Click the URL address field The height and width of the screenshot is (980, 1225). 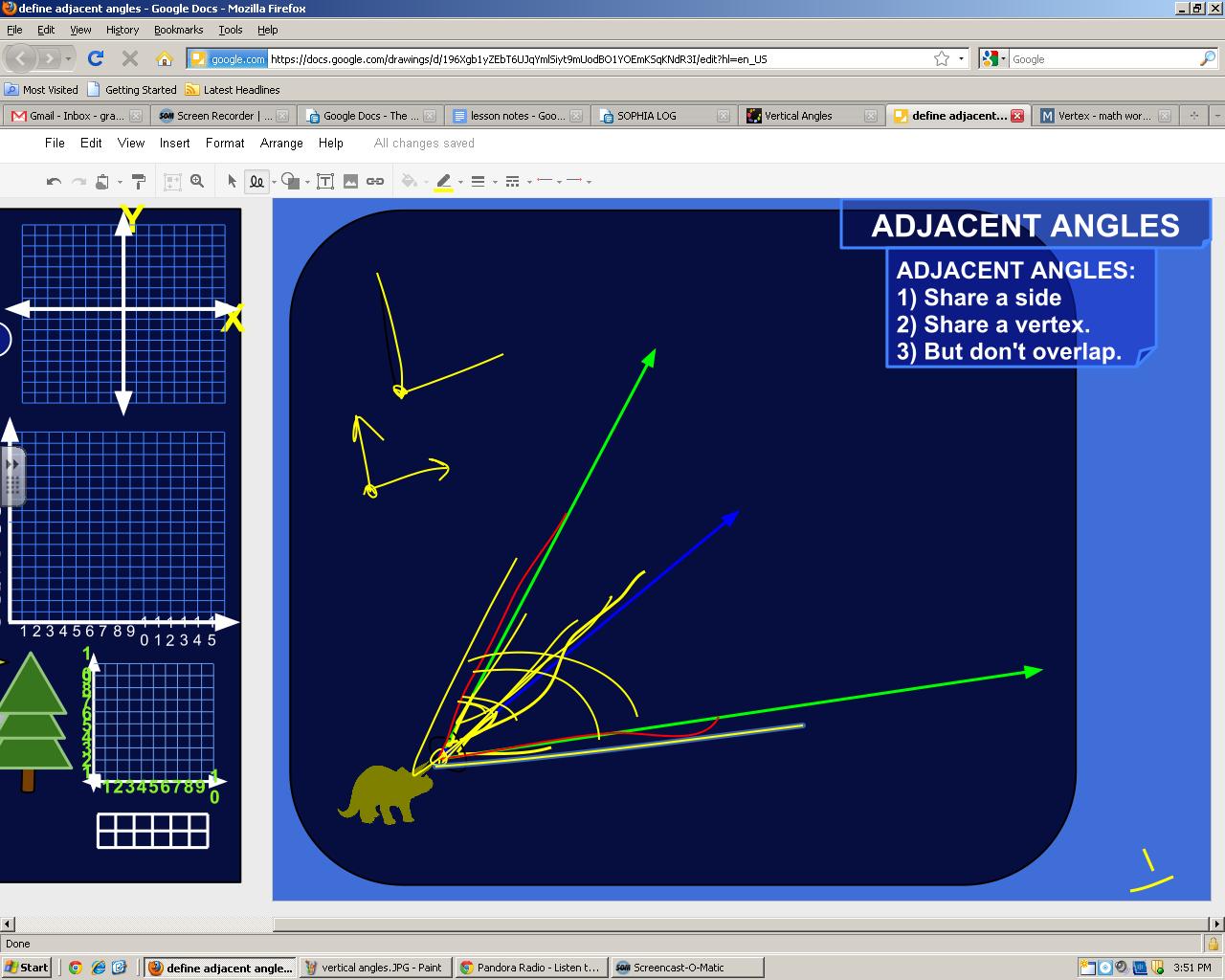599,58
